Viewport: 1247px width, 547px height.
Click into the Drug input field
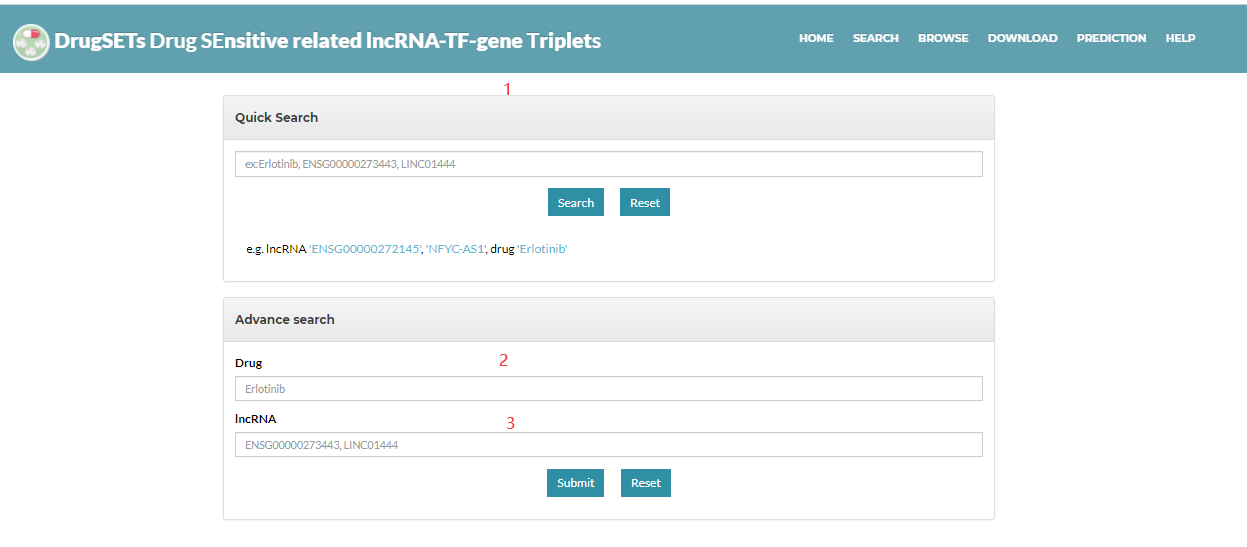(x=608, y=389)
